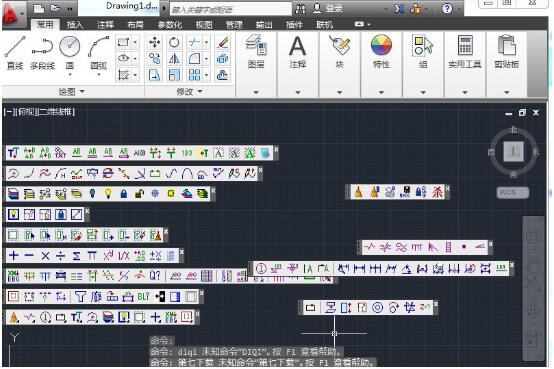554x369 pixels.
Task: Open the 实用工具 calculator utilities icon
Action: (465, 52)
